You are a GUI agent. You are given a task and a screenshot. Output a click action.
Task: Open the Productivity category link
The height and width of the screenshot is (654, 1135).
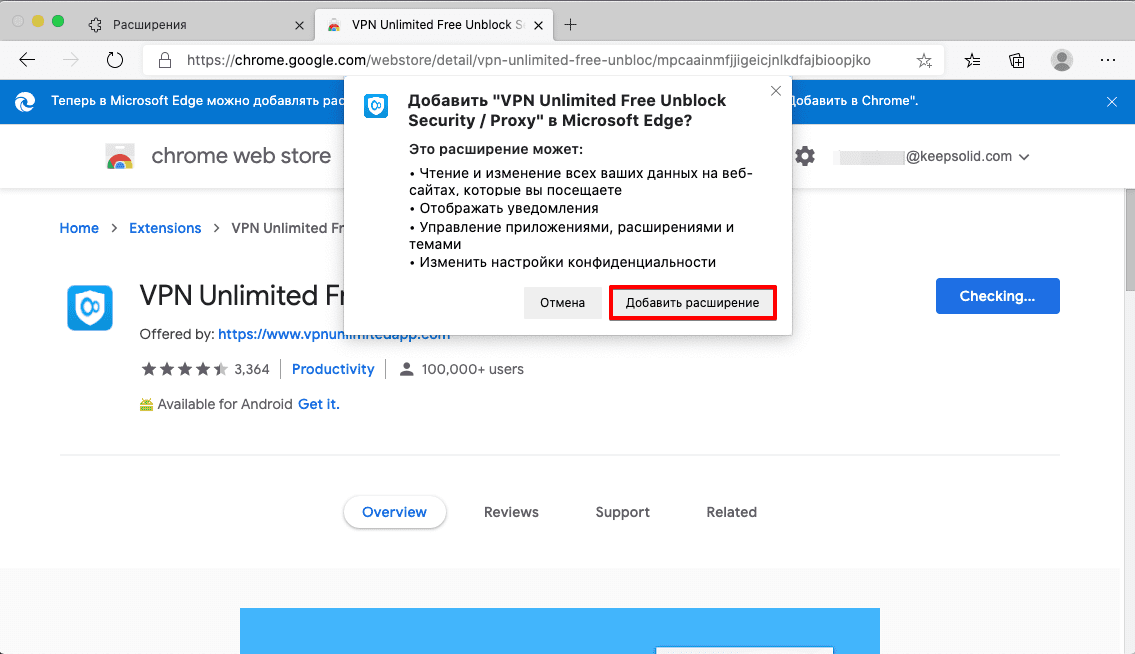(333, 369)
